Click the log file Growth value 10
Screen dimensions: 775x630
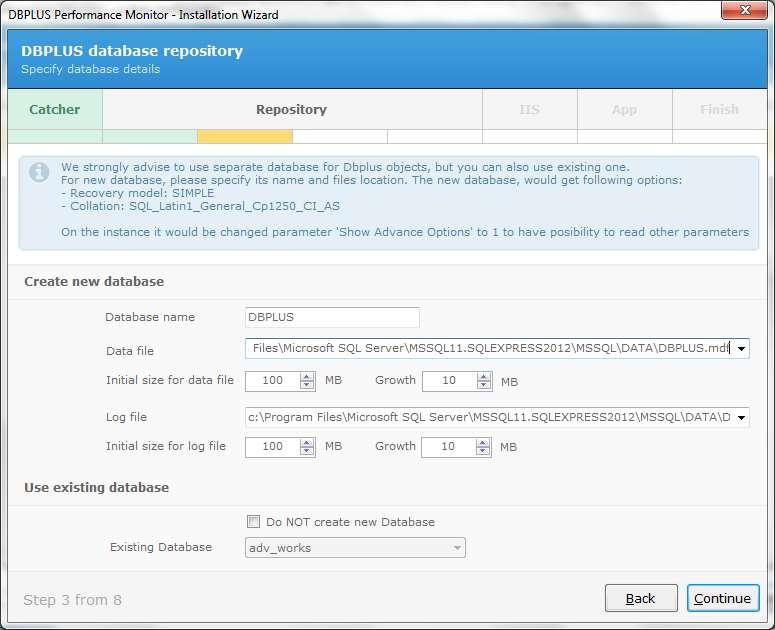pos(448,447)
